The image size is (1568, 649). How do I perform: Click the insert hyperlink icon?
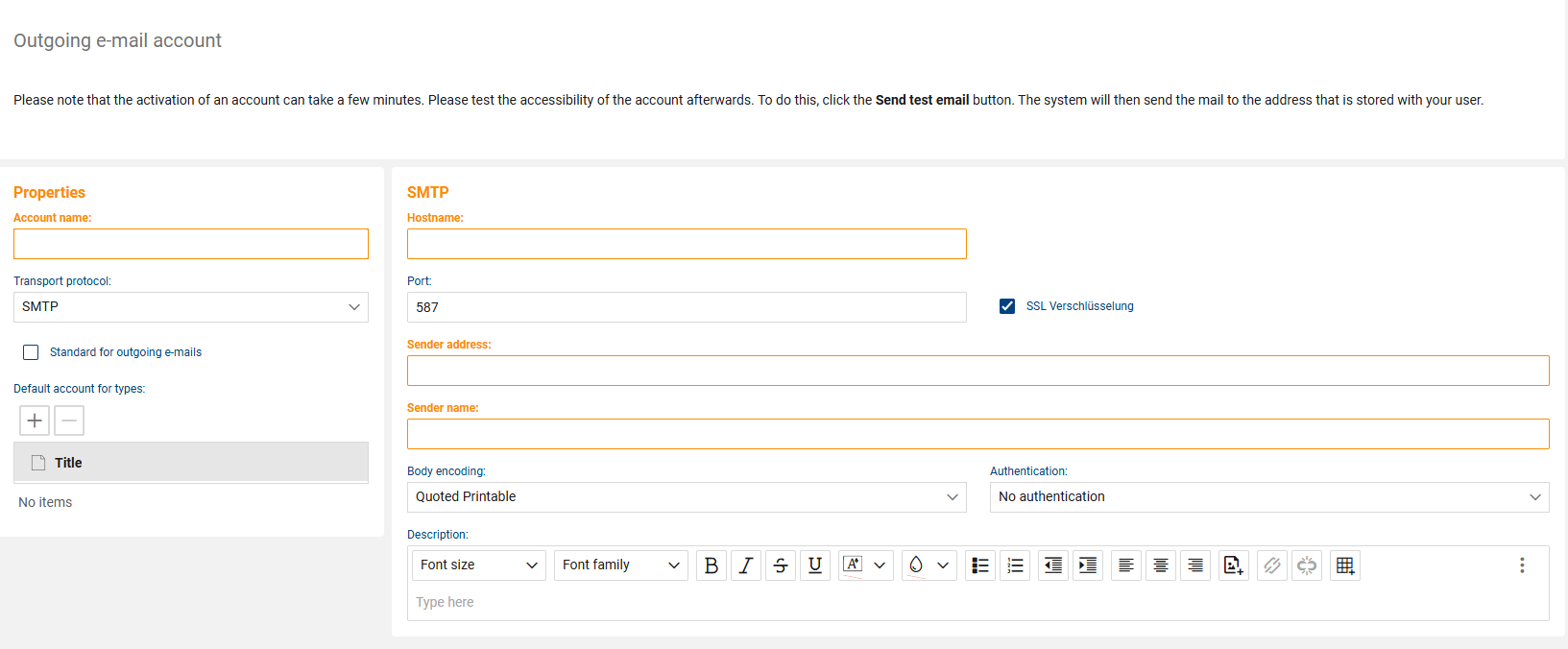1272,565
